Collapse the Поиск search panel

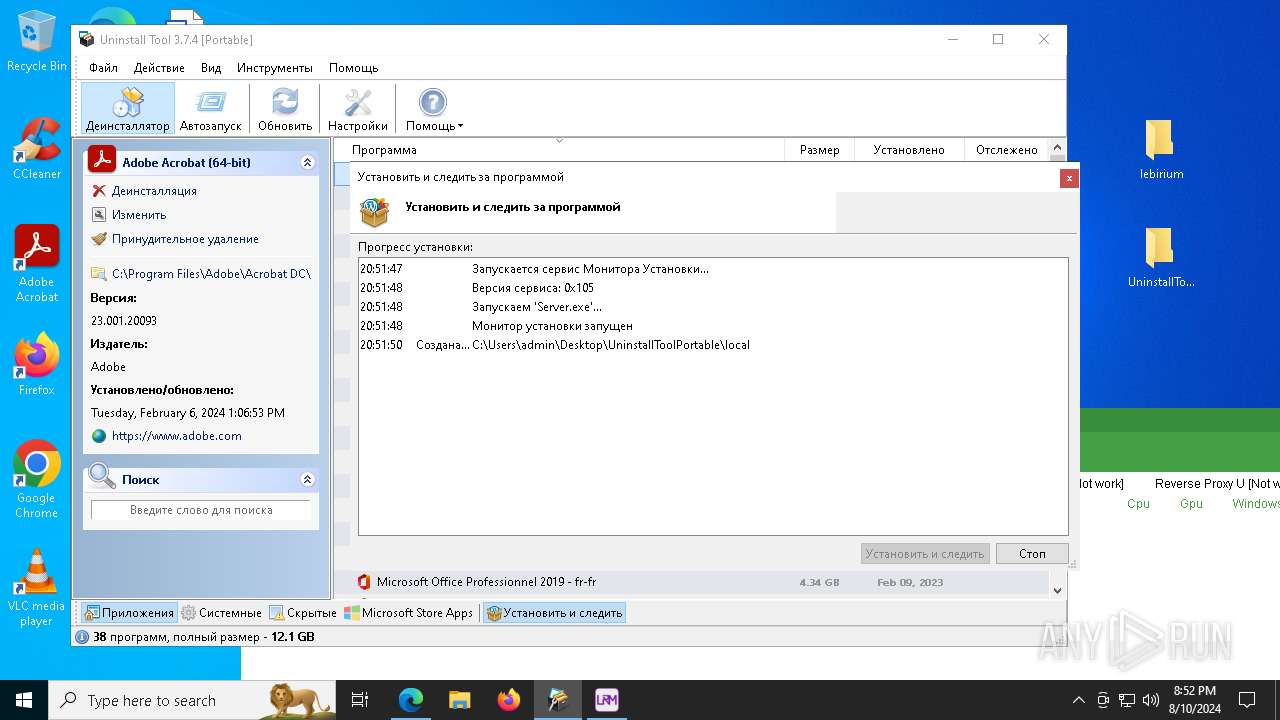[x=307, y=479]
